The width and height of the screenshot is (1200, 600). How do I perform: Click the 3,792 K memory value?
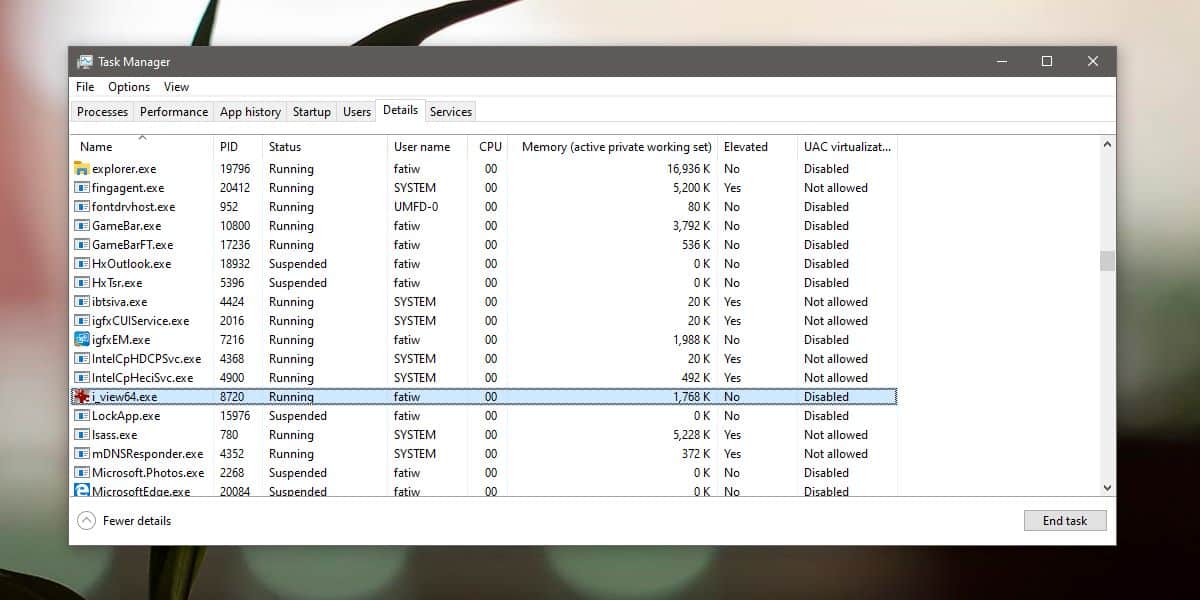pyautogui.click(x=691, y=226)
